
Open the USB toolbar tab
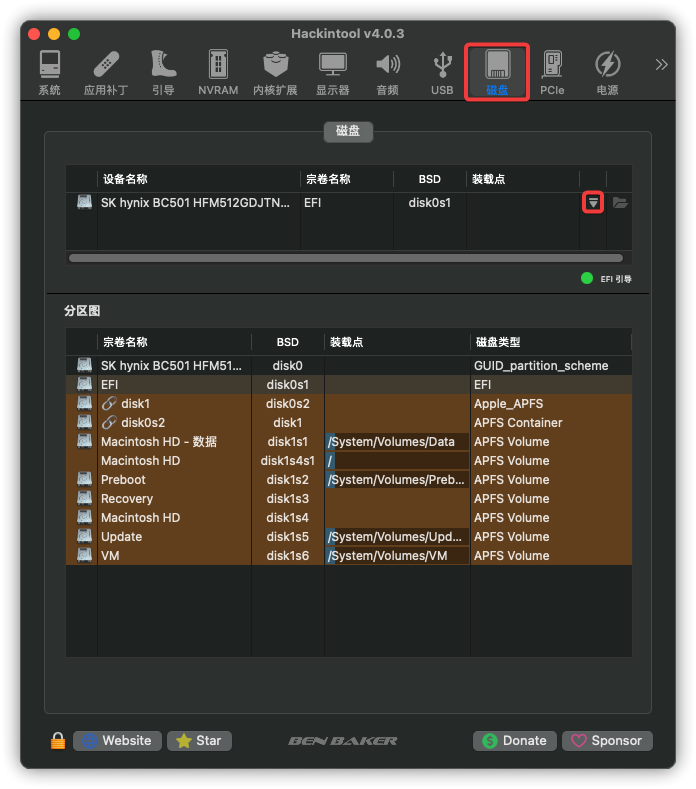(442, 72)
